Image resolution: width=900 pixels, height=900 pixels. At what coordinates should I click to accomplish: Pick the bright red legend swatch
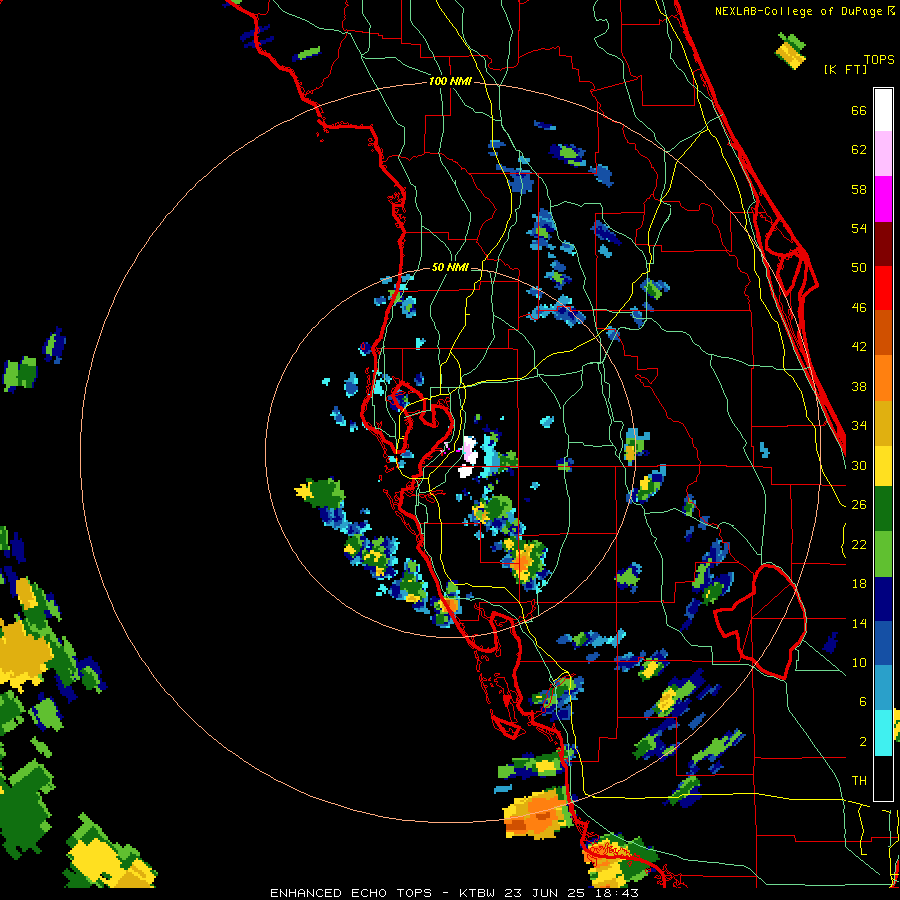tap(883, 288)
